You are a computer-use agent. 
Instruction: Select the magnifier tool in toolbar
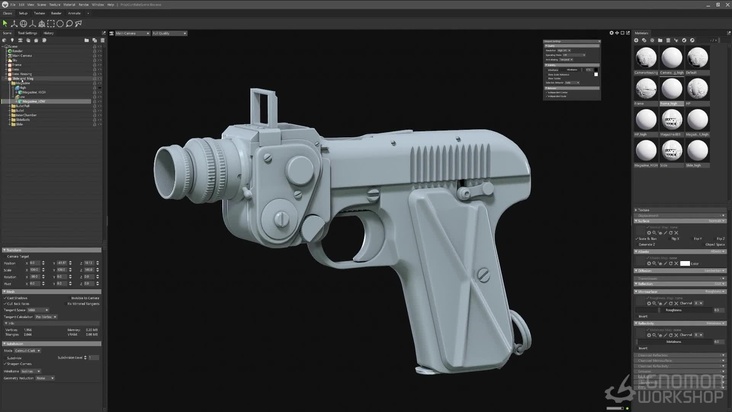(x=69, y=22)
